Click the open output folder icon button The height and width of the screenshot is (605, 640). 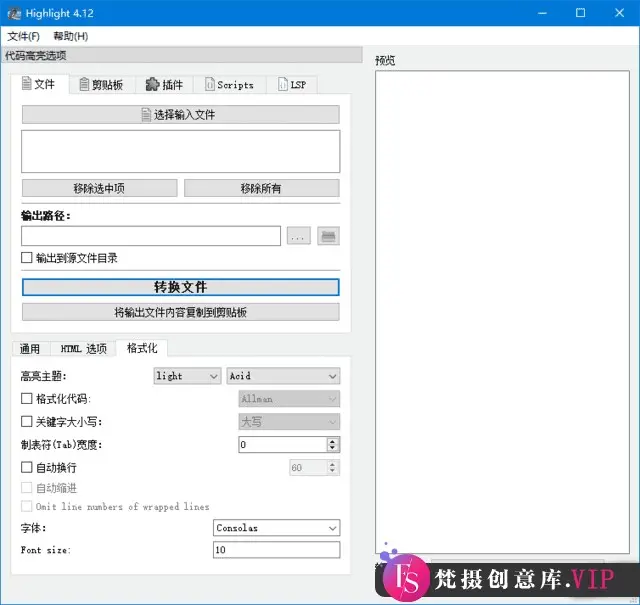328,236
